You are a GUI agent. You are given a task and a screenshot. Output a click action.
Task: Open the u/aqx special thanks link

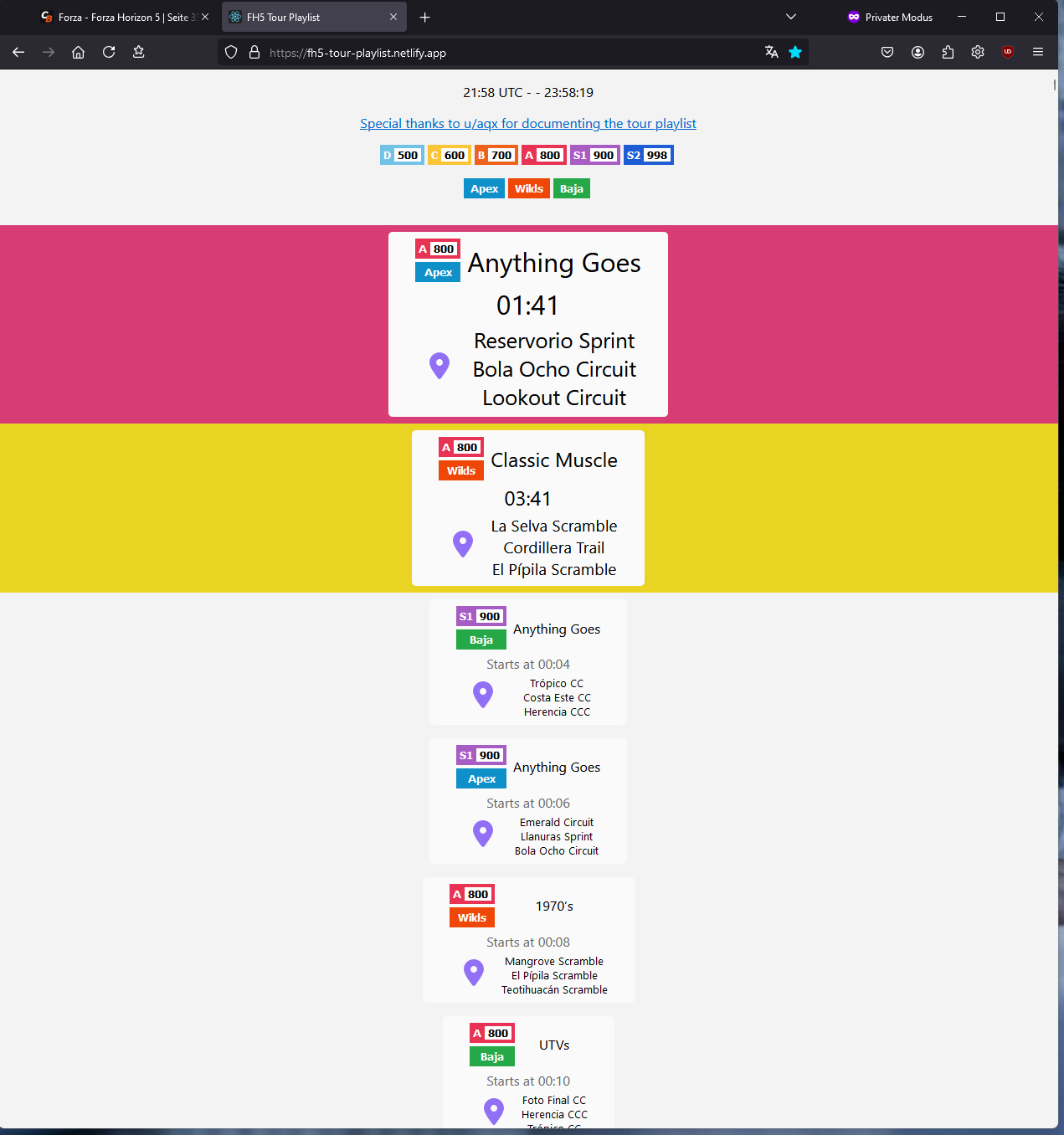tap(528, 124)
